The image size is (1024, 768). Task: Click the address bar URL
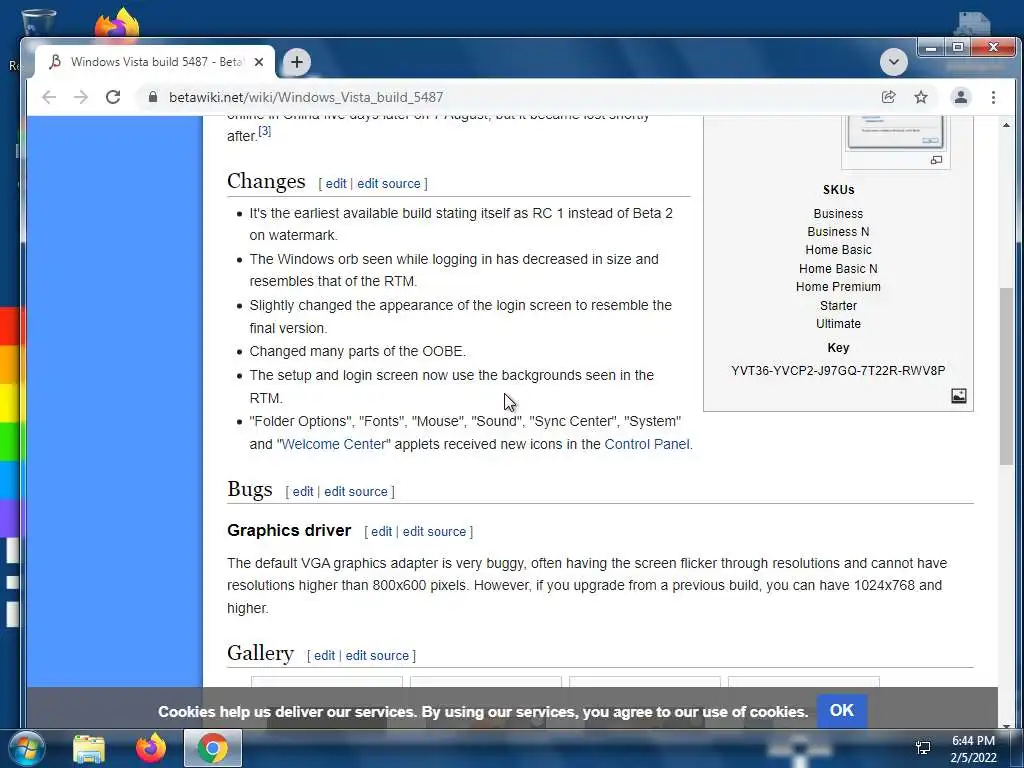point(306,97)
